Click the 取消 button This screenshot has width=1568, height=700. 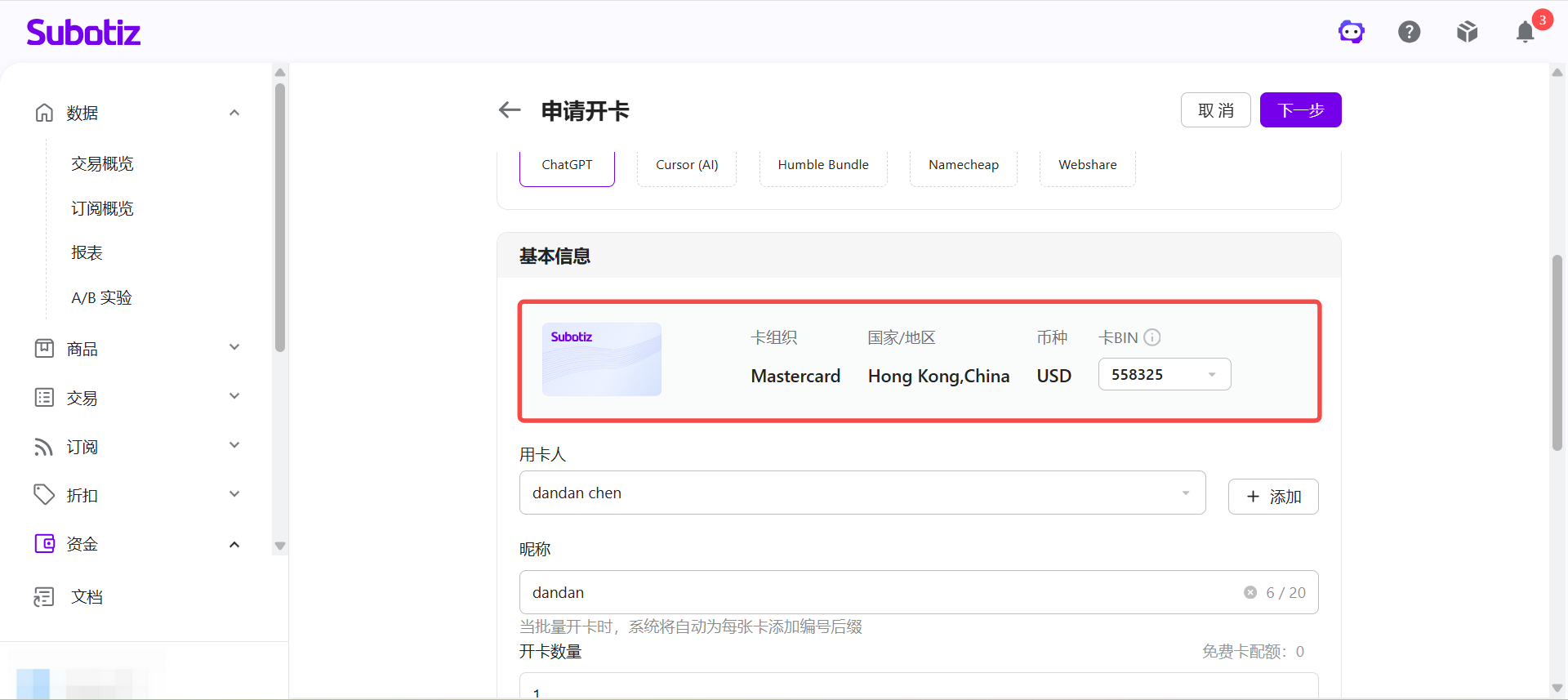pos(1216,110)
